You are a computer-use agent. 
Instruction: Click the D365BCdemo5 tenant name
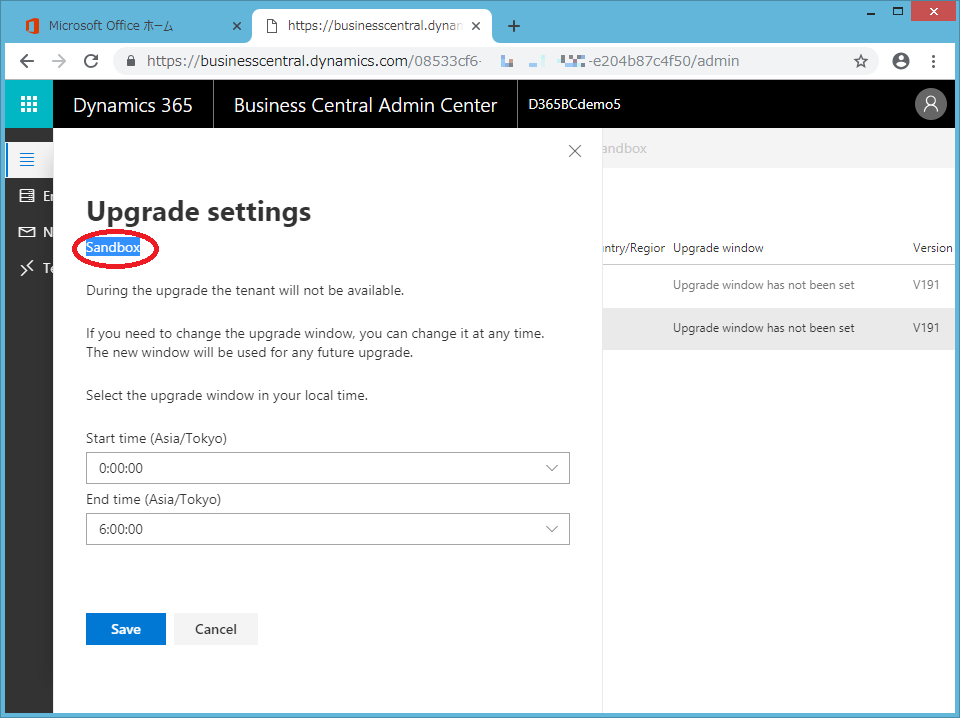coord(574,104)
